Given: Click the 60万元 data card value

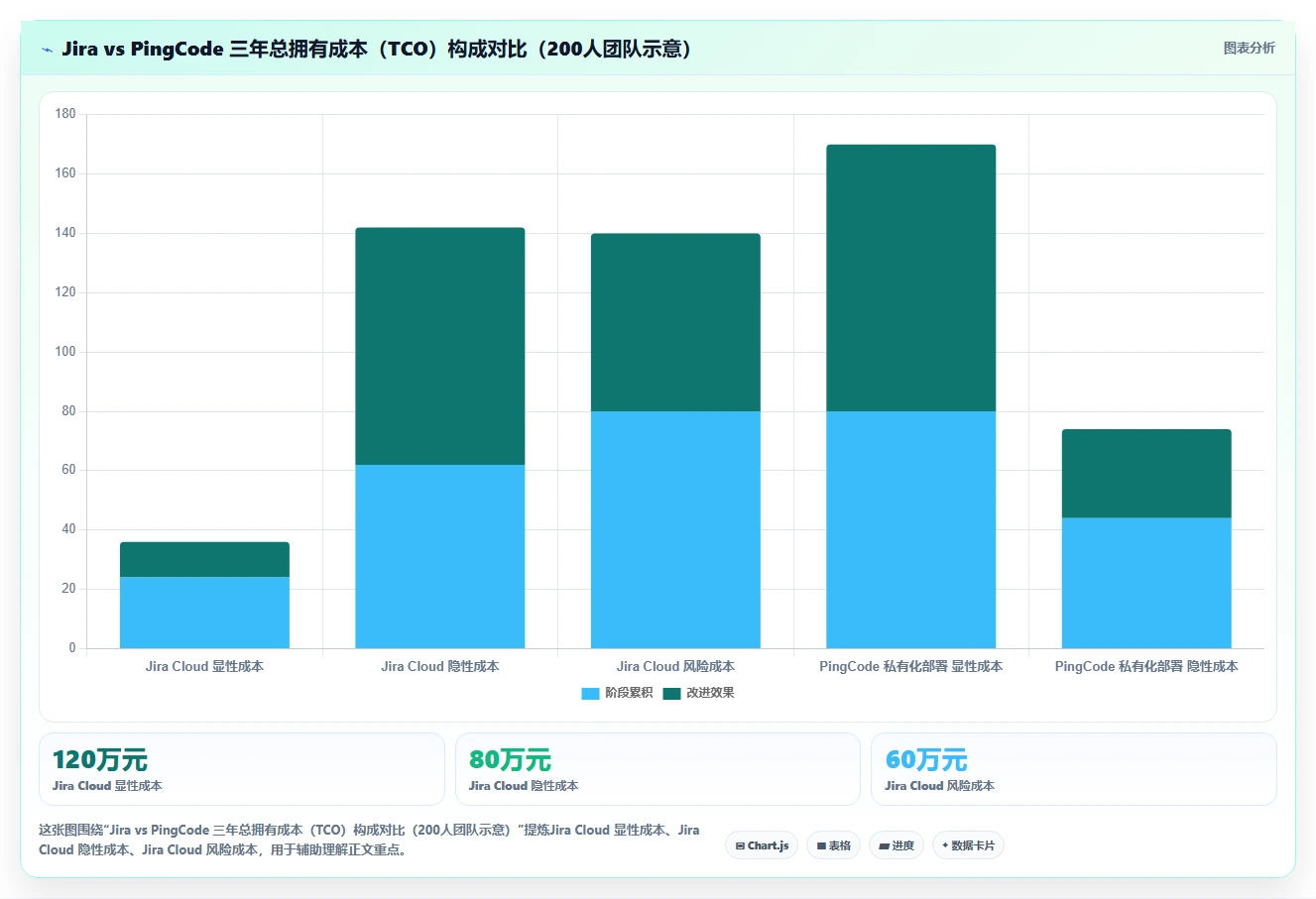Looking at the screenshot, I should 926,760.
